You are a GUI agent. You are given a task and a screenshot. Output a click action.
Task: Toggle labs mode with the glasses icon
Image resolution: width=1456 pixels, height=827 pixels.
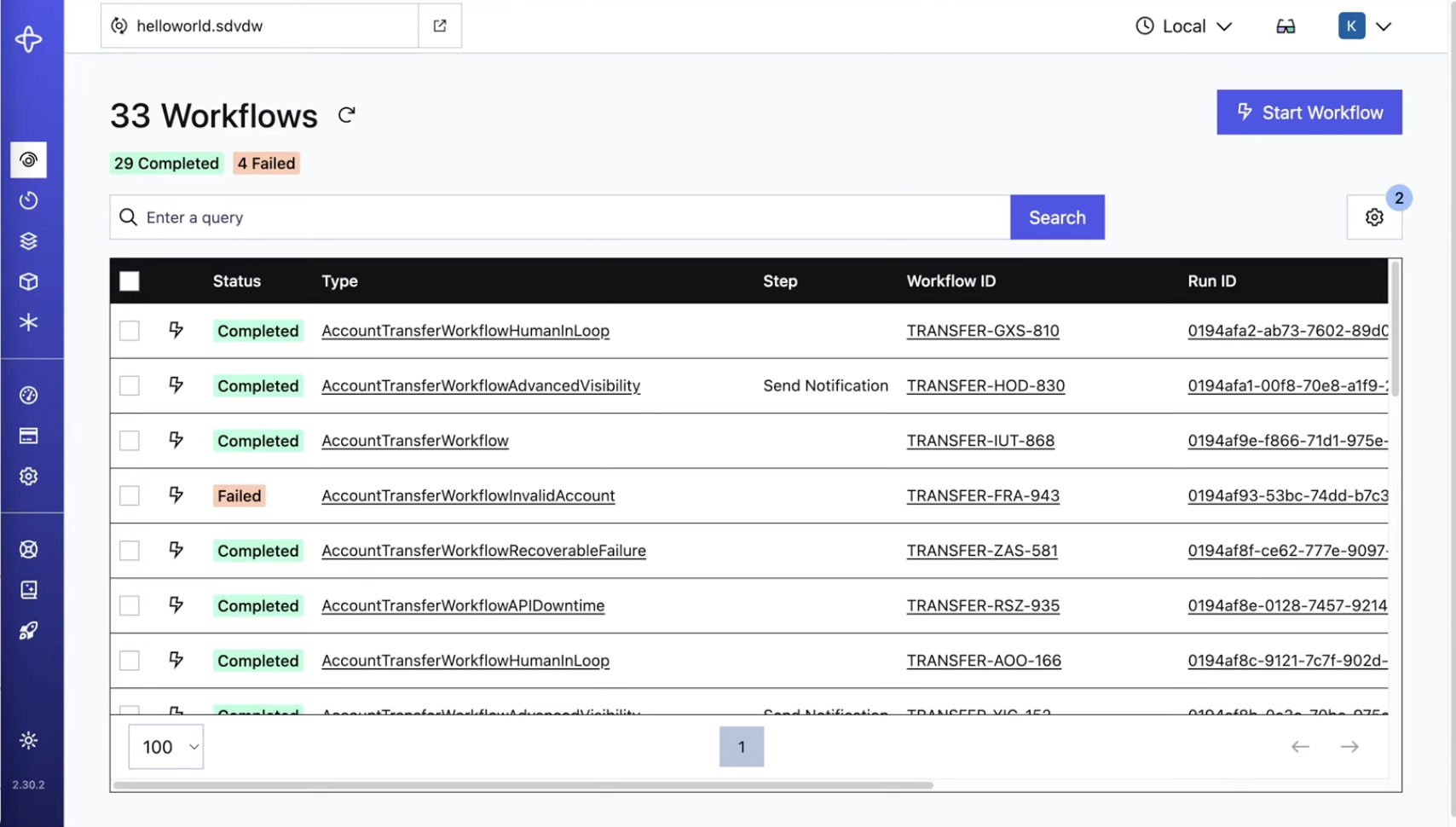(1286, 26)
